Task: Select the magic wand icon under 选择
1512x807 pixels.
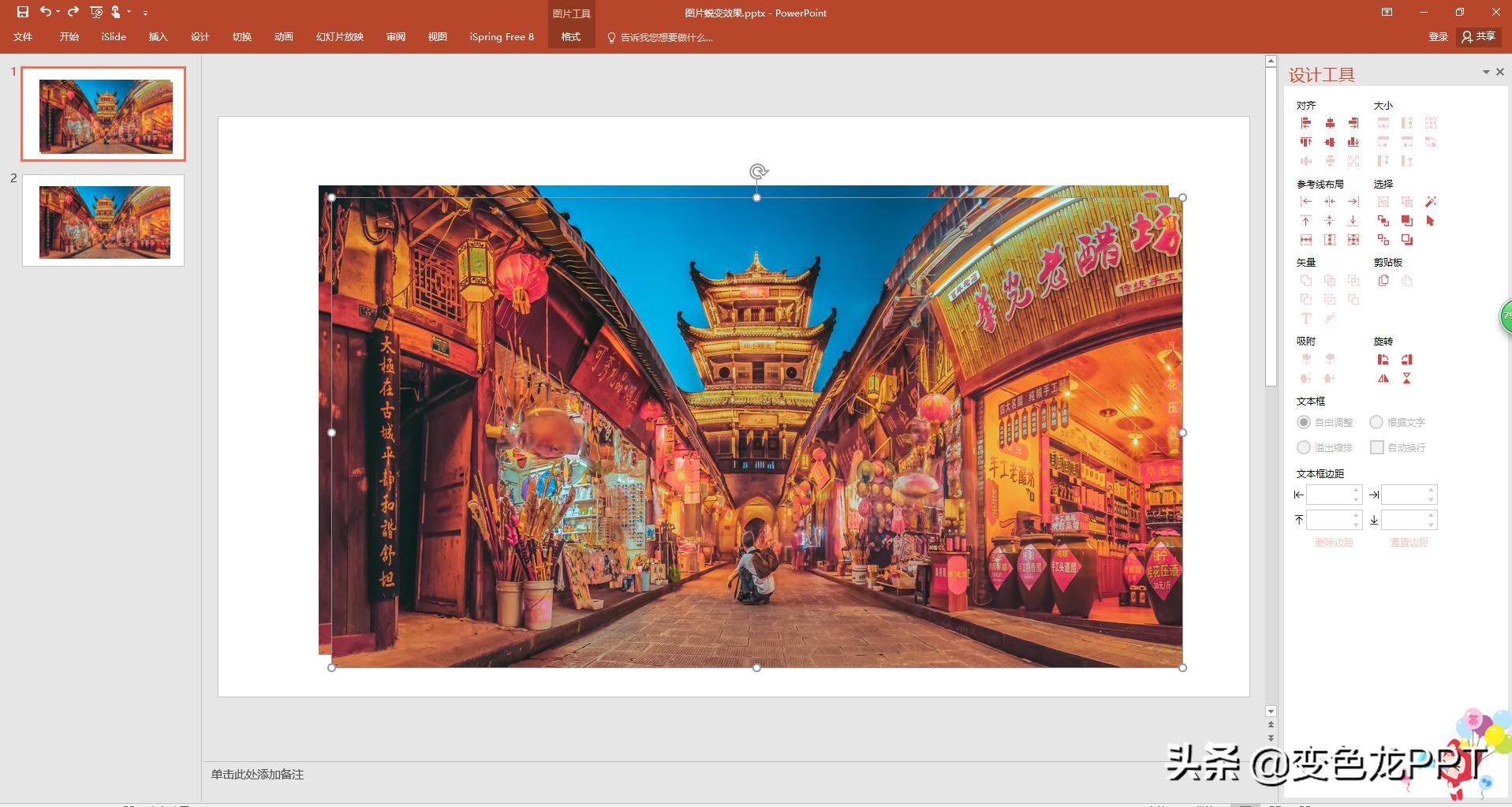Action: [1429, 203]
